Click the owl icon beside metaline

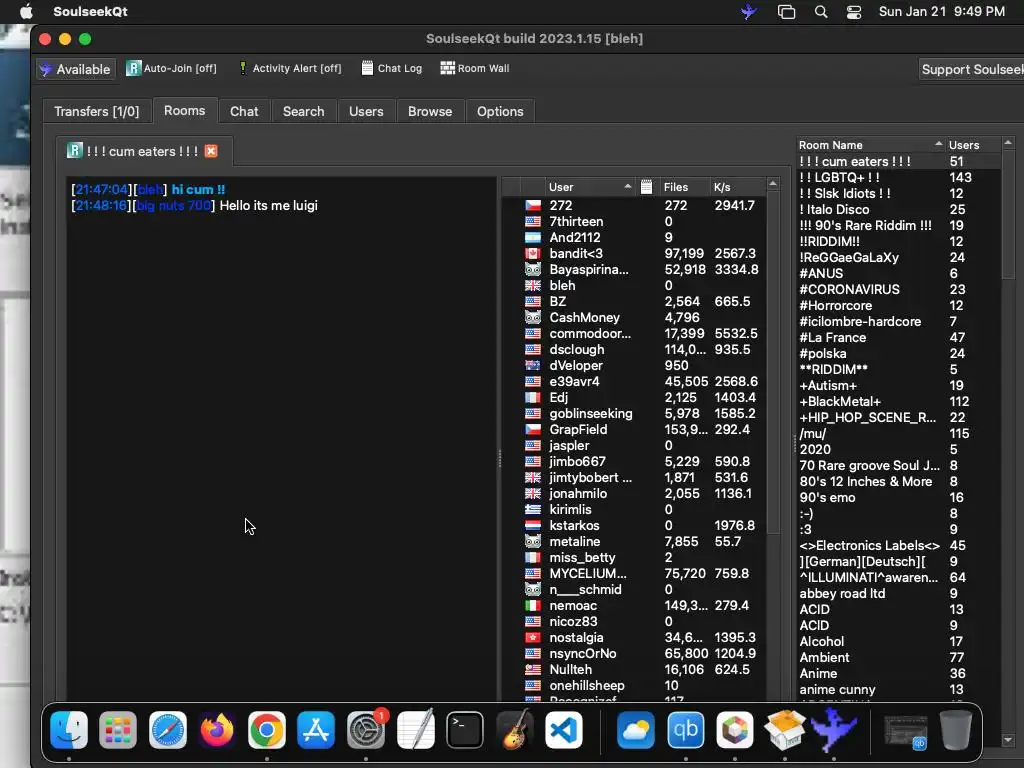click(x=533, y=541)
